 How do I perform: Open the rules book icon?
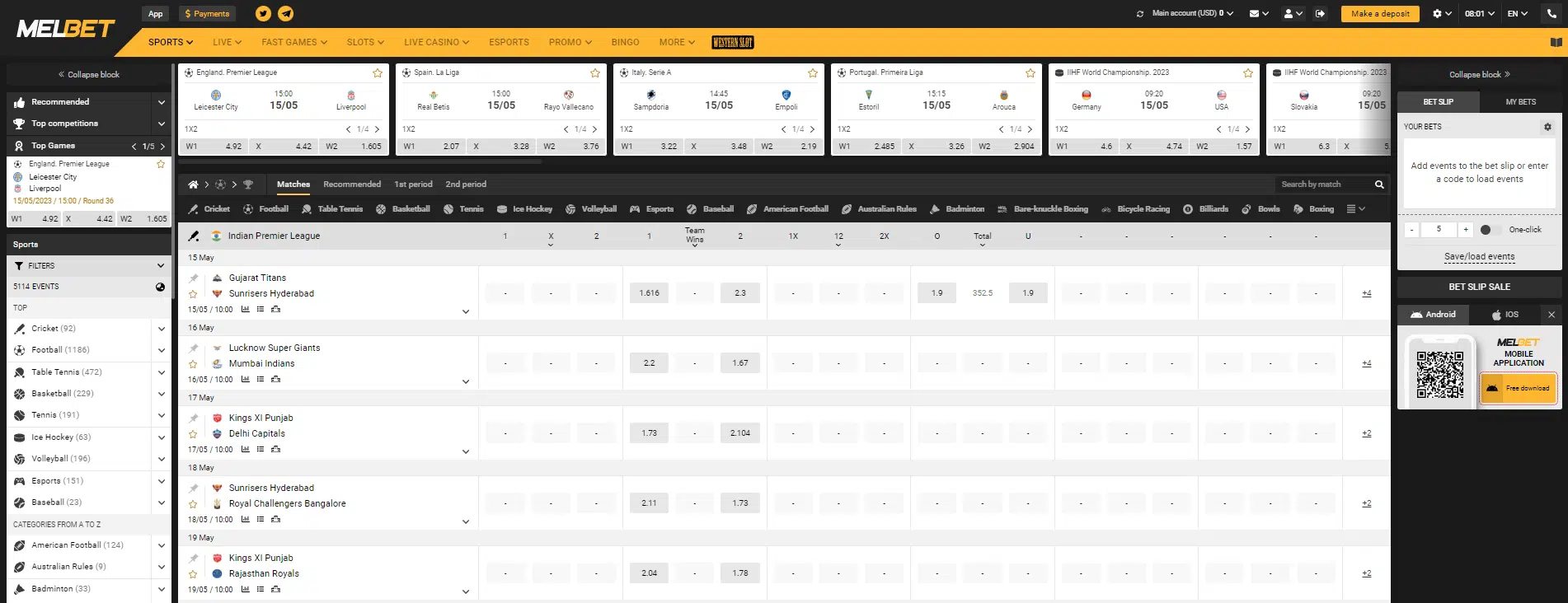(1556, 42)
